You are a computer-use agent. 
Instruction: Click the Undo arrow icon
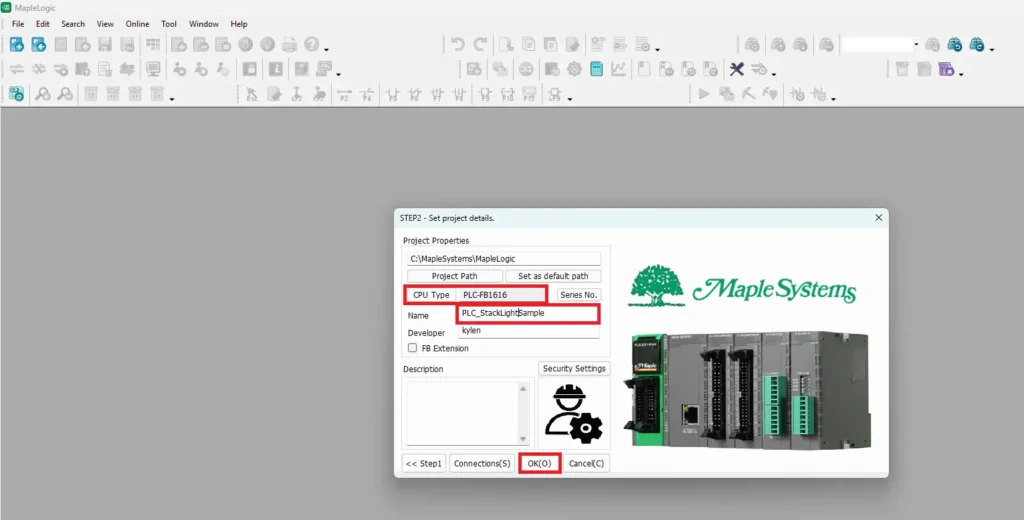pyautogui.click(x=458, y=44)
